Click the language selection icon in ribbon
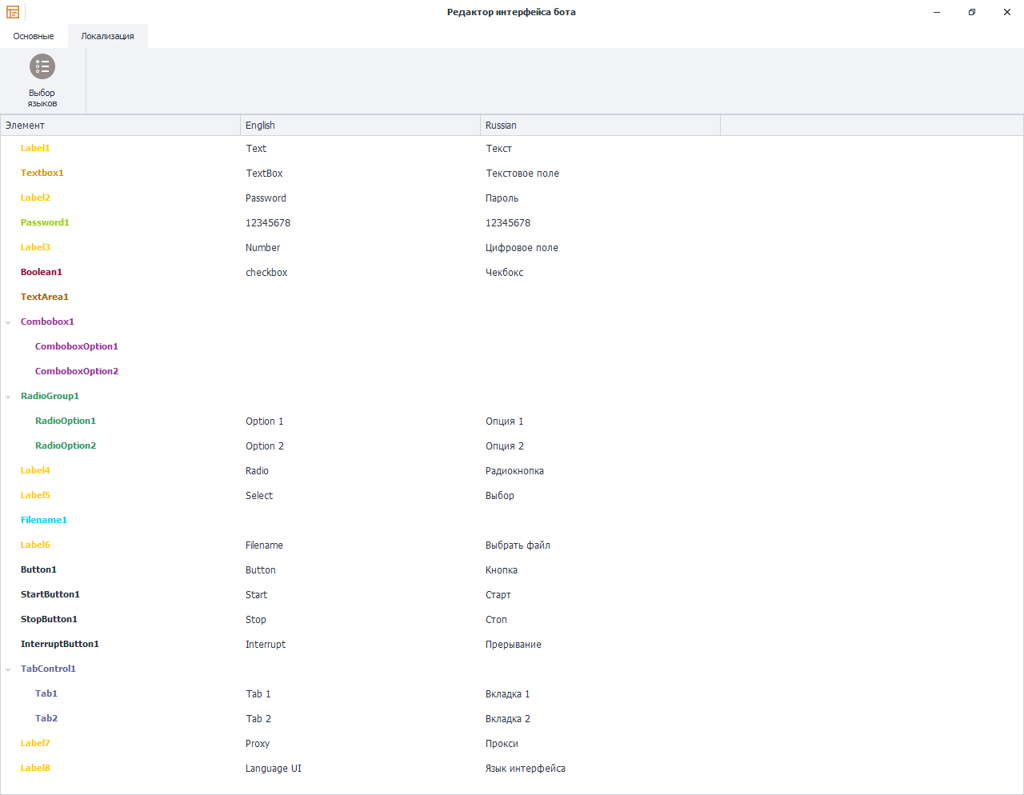Viewport: 1024px width, 795px height. (x=42, y=67)
